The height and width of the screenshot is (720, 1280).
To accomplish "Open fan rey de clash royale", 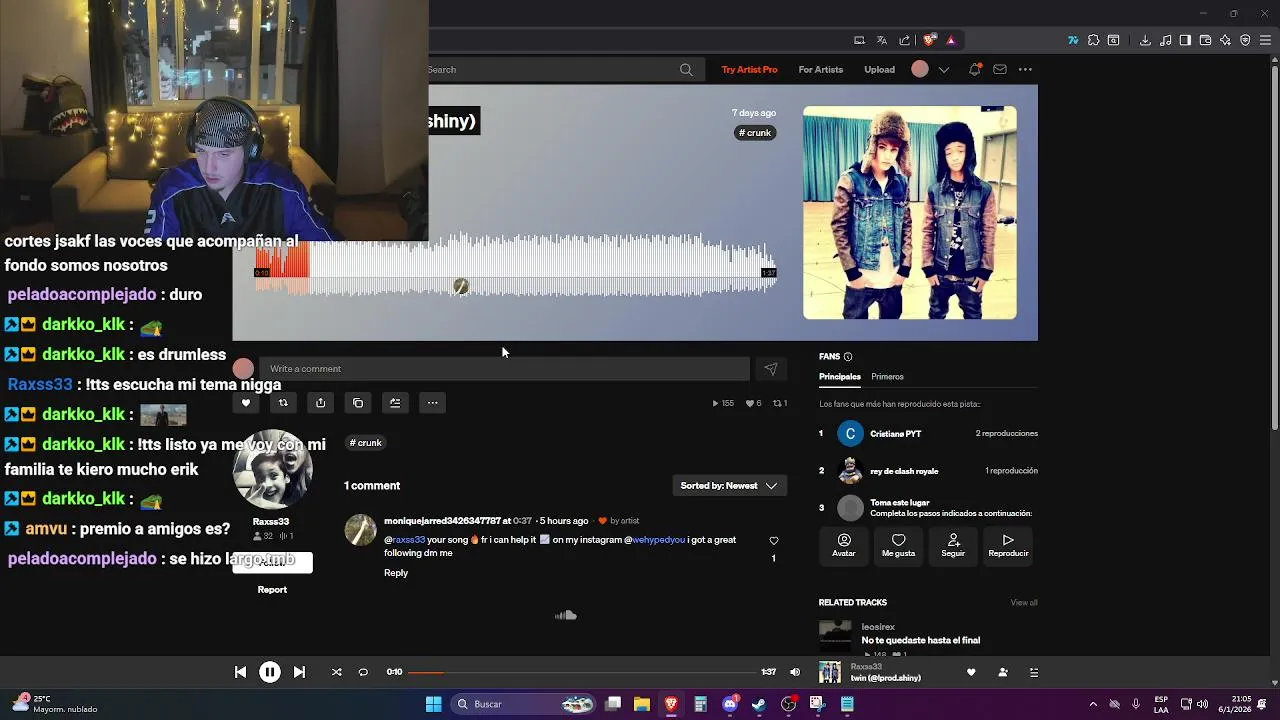I will (x=904, y=471).
